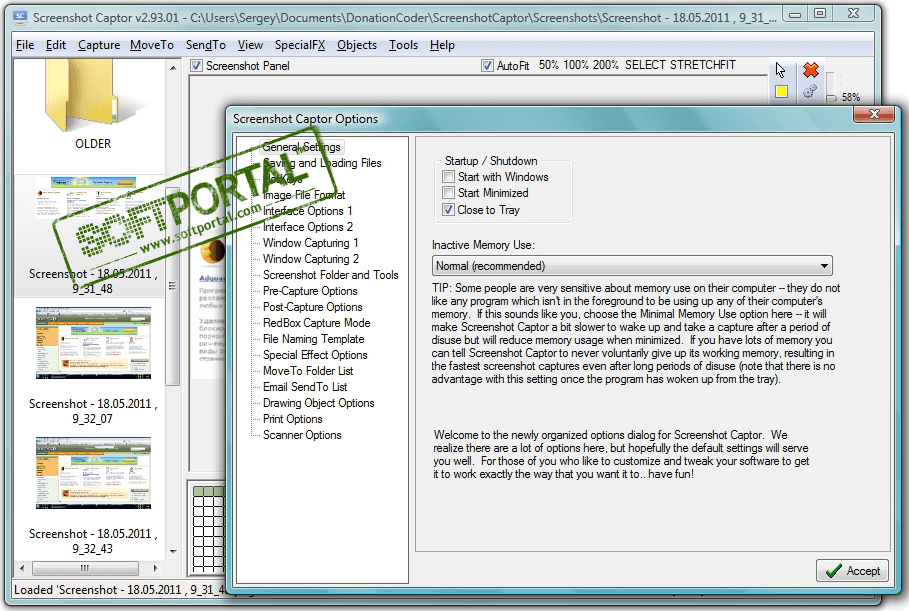
Task: Open the Tools menu
Action: (x=403, y=45)
